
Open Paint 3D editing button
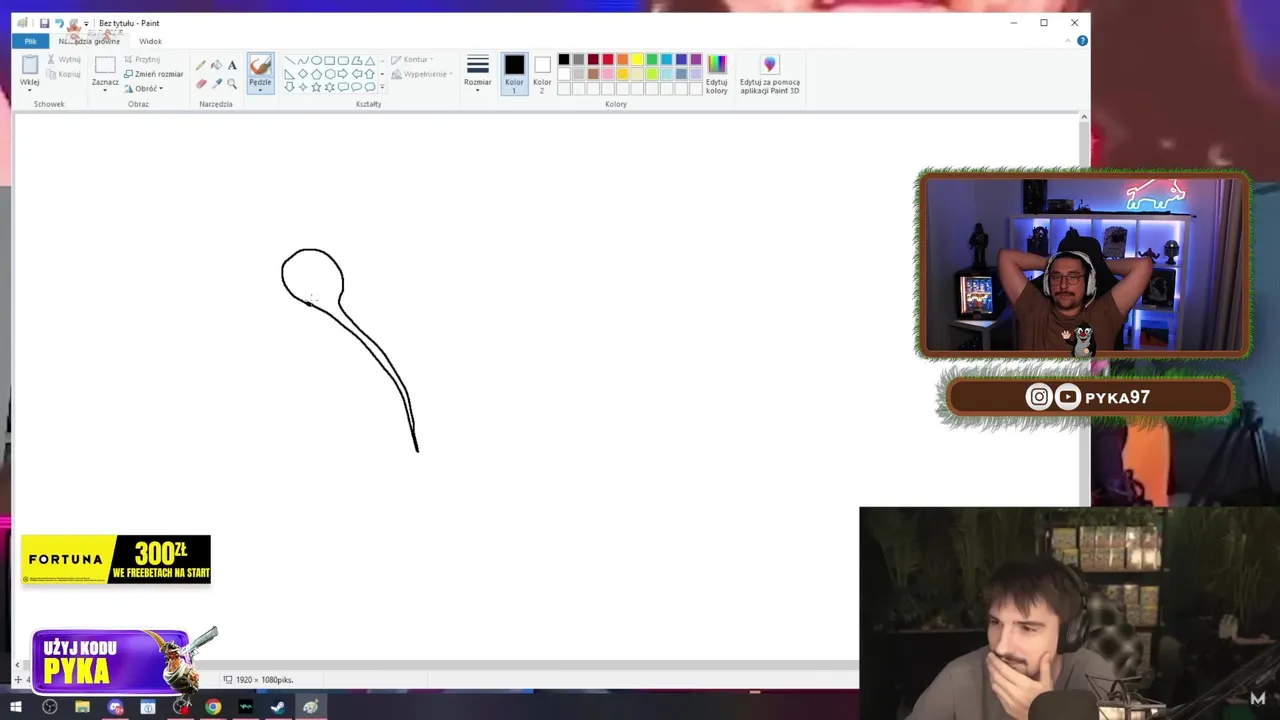point(770,75)
